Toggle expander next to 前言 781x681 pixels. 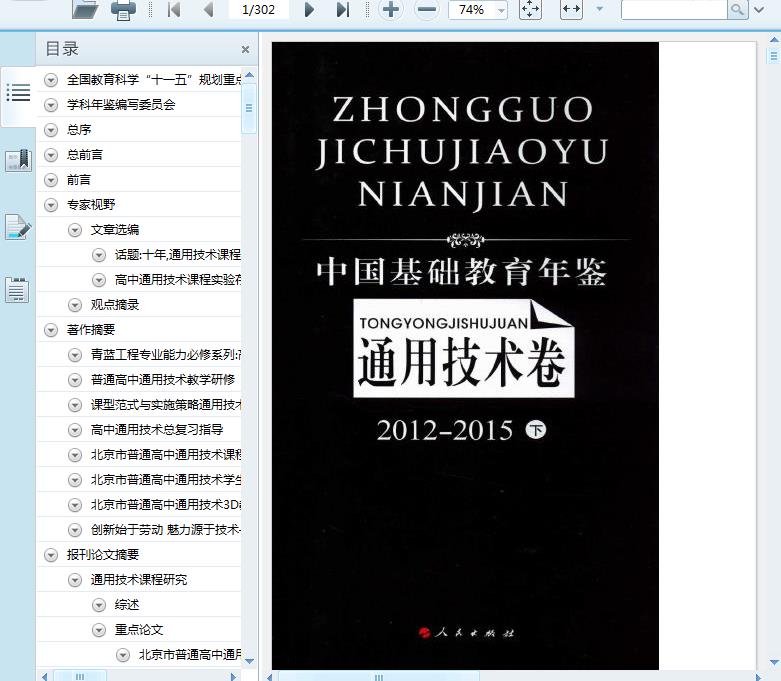(51, 180)
